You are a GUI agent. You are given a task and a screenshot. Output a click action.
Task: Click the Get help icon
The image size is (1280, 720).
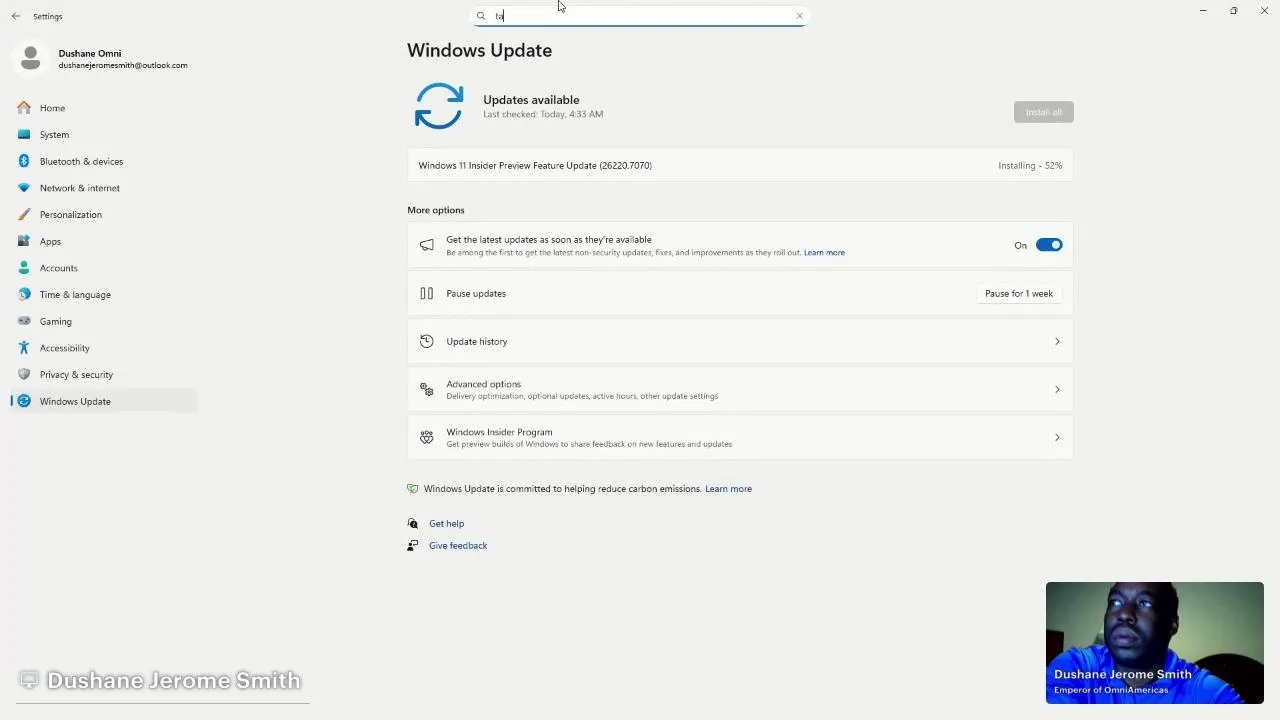(x=413, y=523)
